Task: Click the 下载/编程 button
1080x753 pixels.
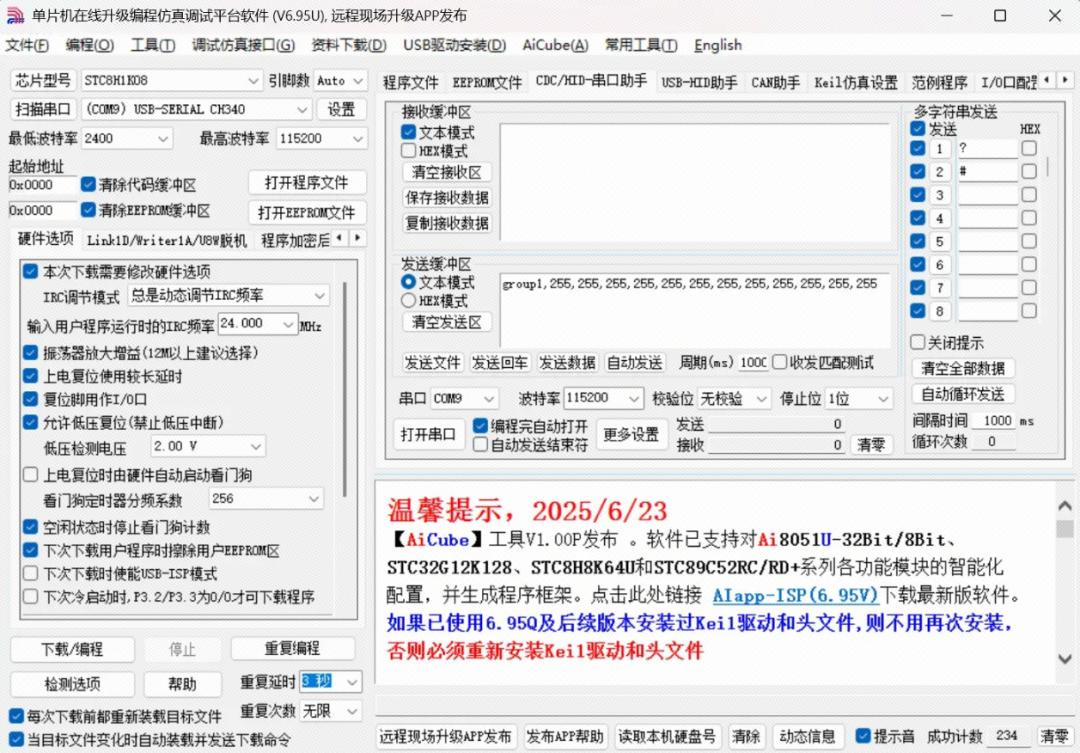Action: point(72,650)
